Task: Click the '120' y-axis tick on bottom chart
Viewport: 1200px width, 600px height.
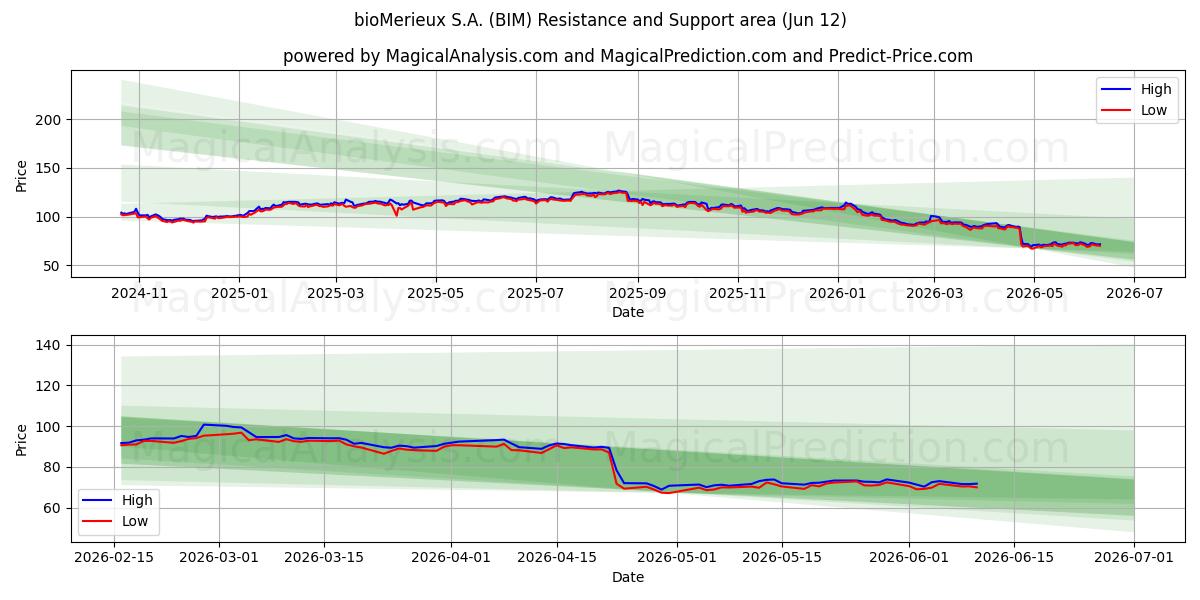Action: (x=51, y=386)
